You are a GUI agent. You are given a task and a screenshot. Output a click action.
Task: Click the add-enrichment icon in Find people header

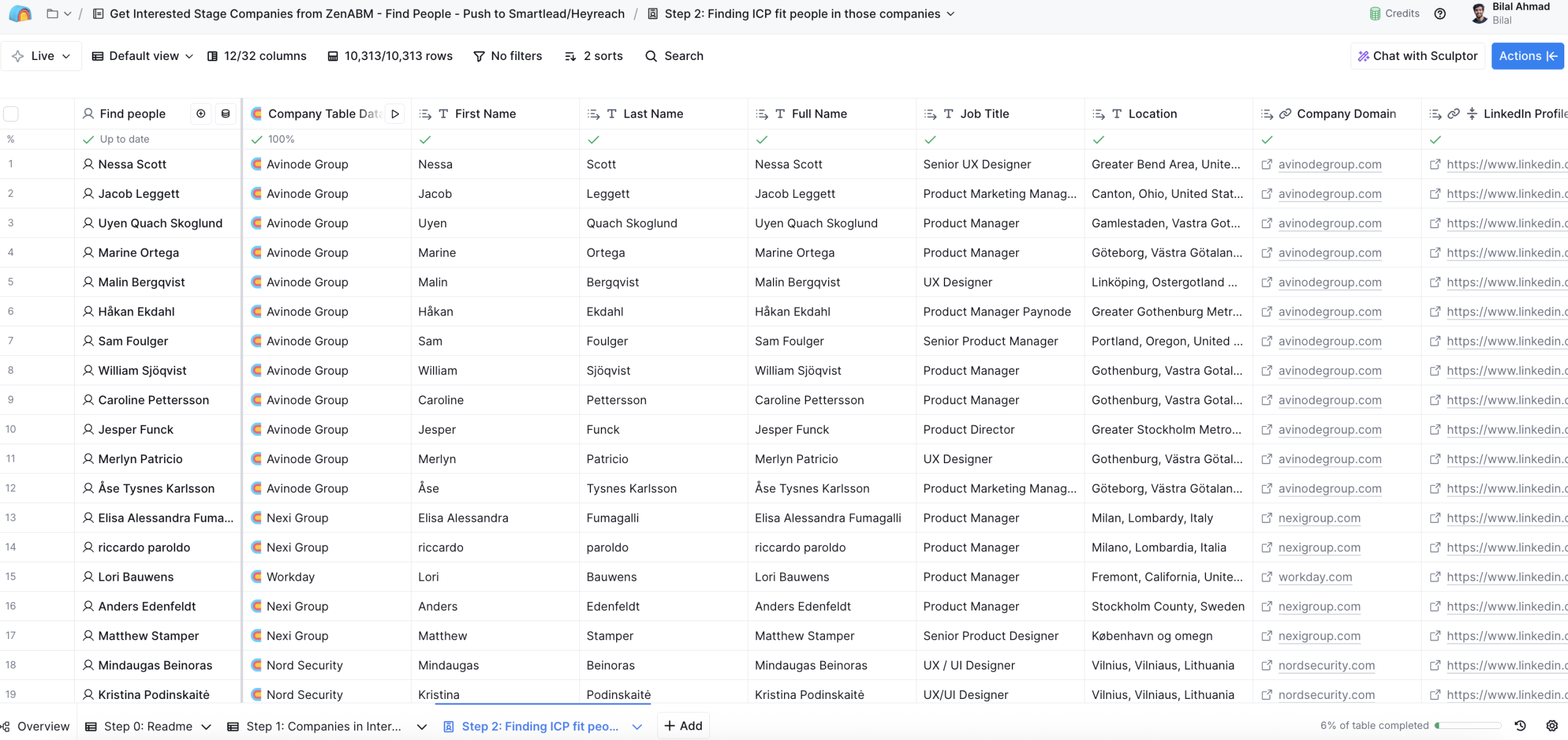click(x=201, y=114)
